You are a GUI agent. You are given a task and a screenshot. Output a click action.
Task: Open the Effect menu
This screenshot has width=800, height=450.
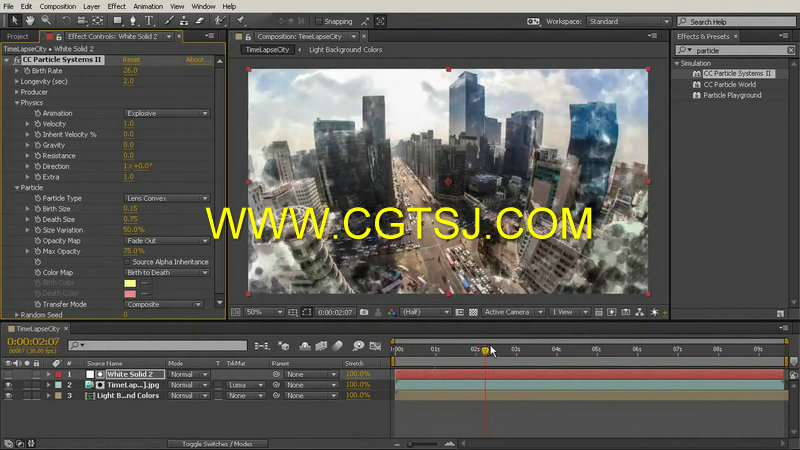[116, 7]
